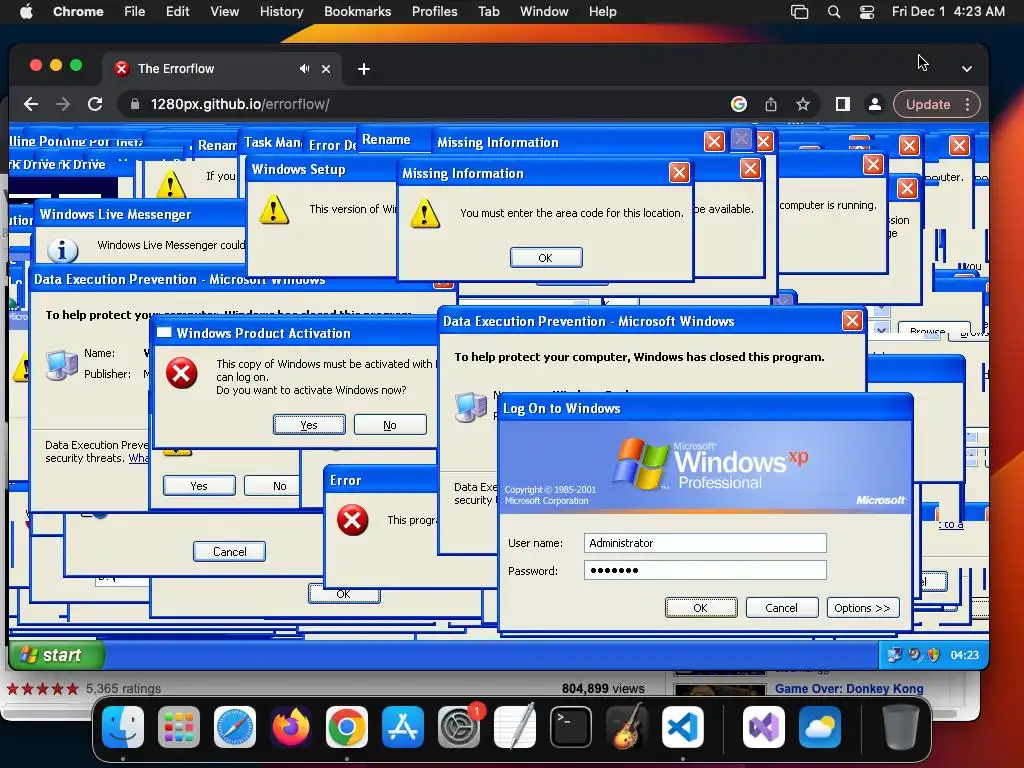Viewport: 1024px width, 768px height.
Task: Launch Firefox from the Dock
Action: pos(291,727)
